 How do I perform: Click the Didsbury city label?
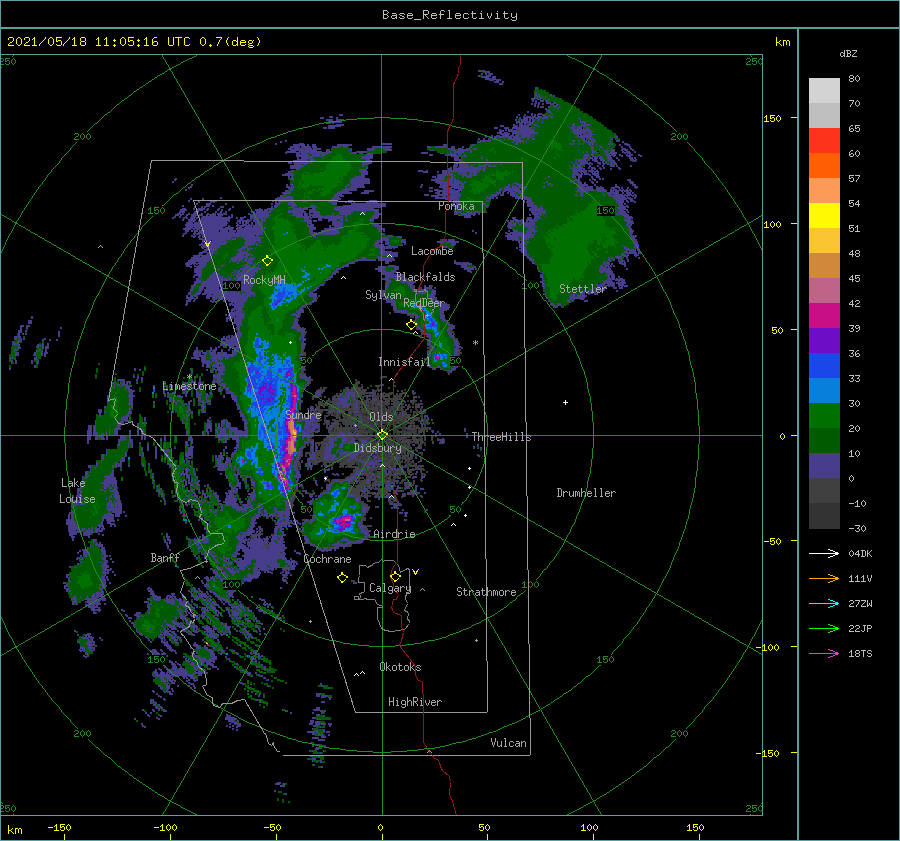(377, 448)
